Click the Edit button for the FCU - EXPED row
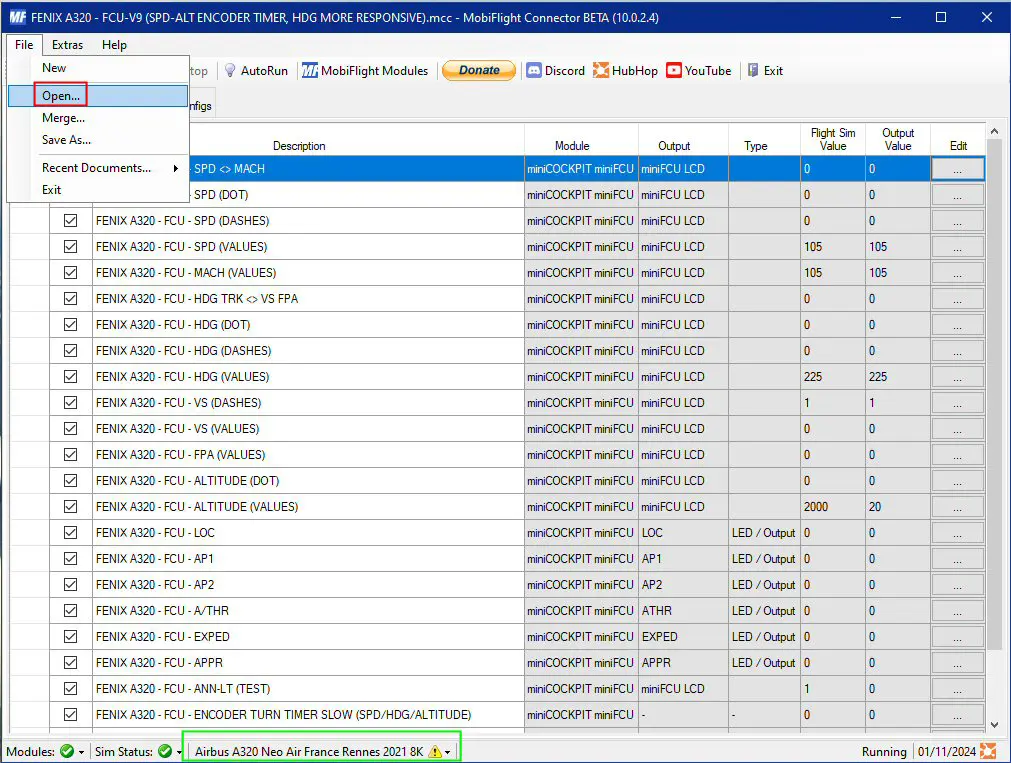The width and height of the screenshot is (1011, 763). (x=957, y=637)
